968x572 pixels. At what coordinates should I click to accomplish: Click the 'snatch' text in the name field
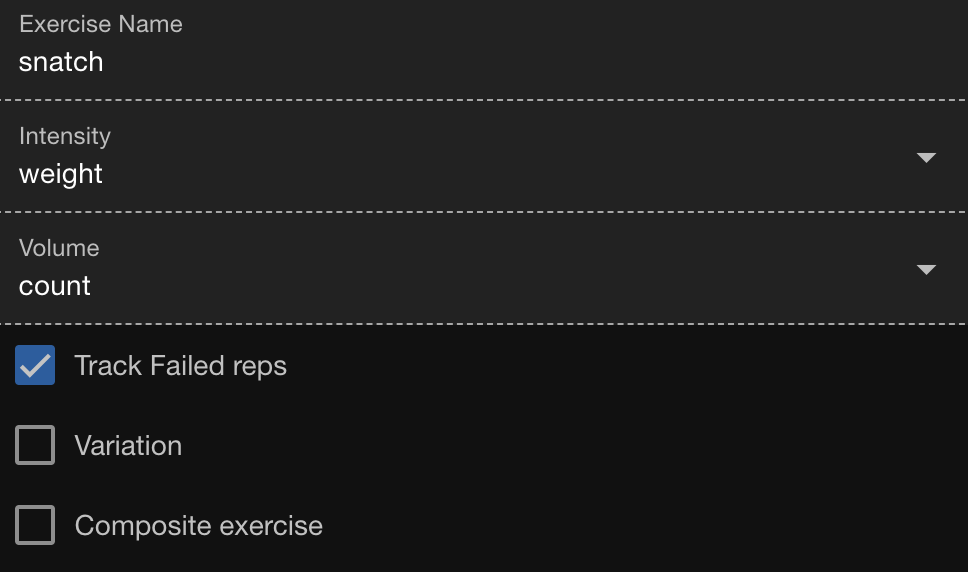(61, 62)
